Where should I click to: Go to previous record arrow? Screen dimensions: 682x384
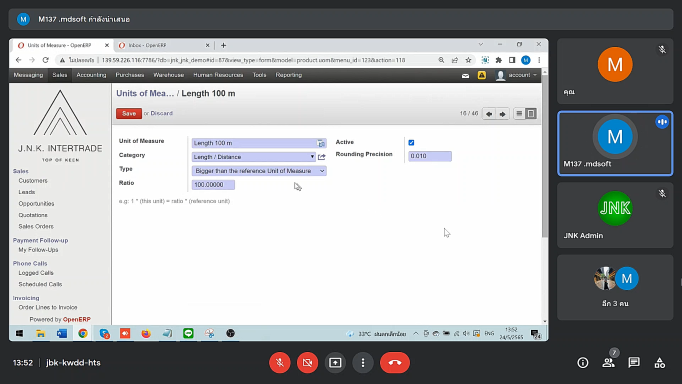tap(489, 114)
